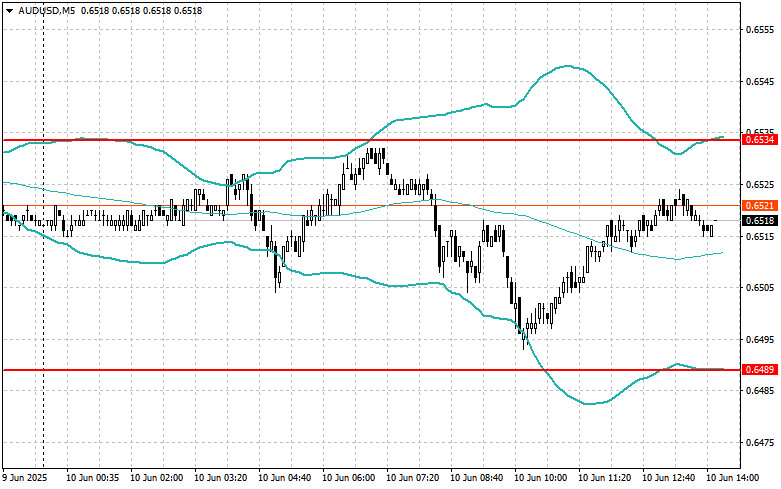Click the 0.6525 price scale value
The image size is (781, 489).
(760, 185)
